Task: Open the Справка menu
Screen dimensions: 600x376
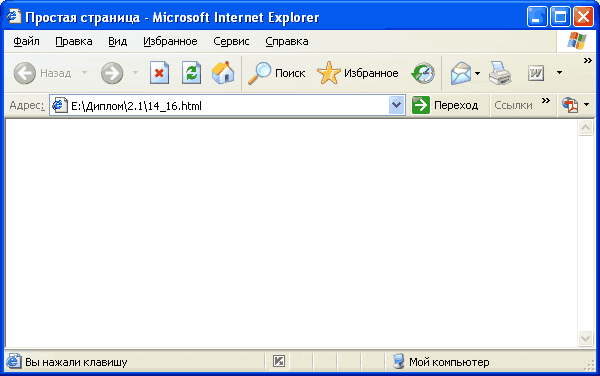Action: tap(287, 41)
